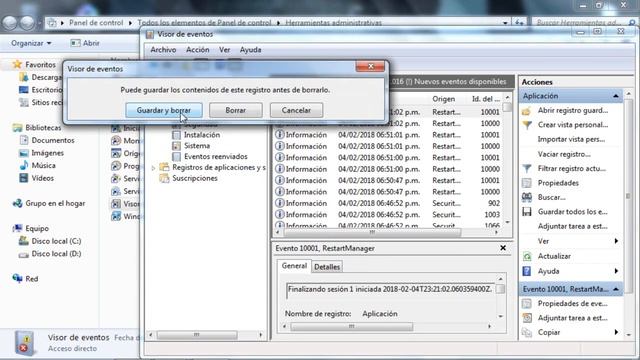Open Música library icon in Explorer
The image size is (640, 360).
tap(24, 166)
